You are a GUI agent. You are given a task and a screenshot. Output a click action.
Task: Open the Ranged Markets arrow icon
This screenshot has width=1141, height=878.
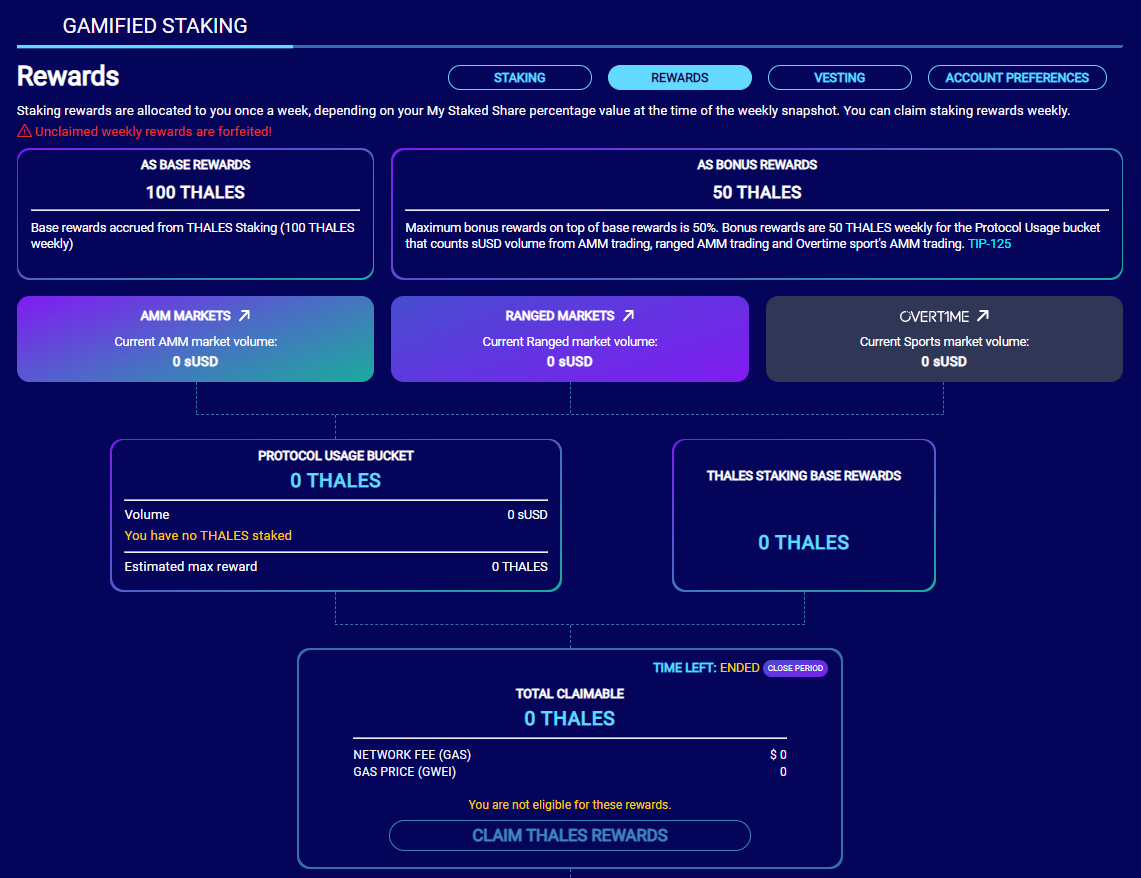pos(629,316)
